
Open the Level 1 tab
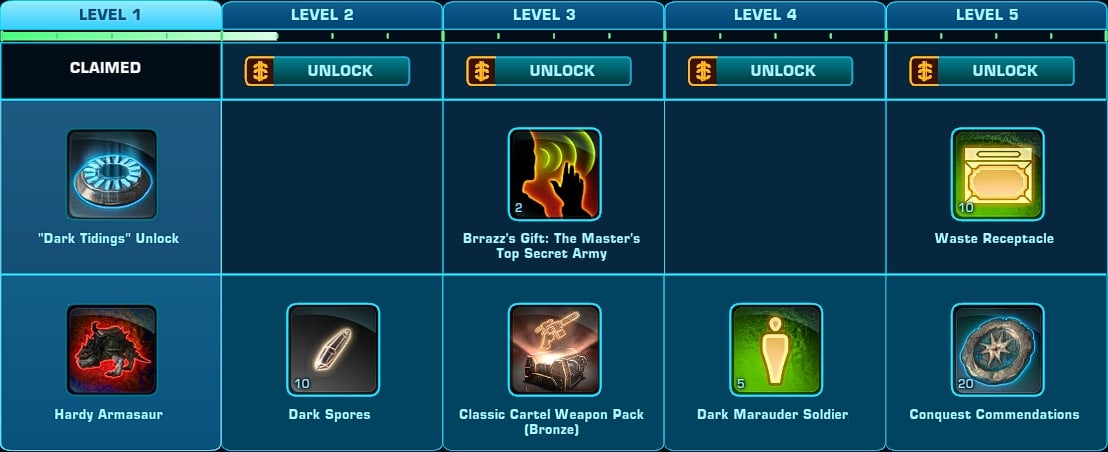pos(111,15)
